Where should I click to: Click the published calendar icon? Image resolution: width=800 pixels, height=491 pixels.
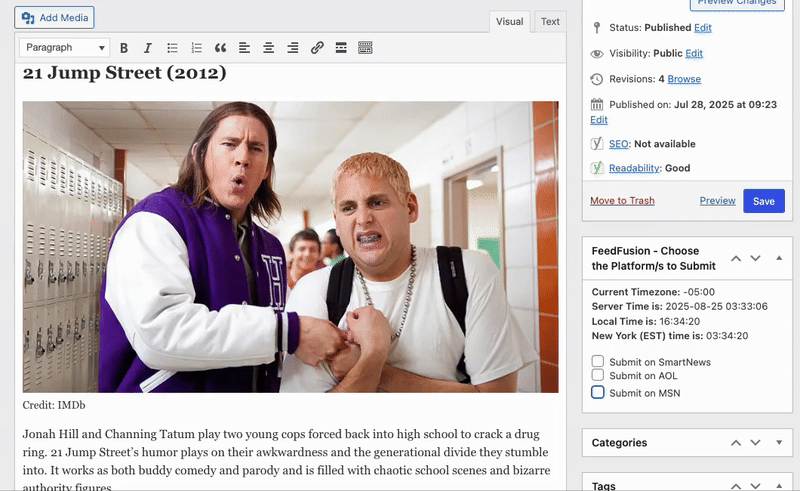coord(597,105)
